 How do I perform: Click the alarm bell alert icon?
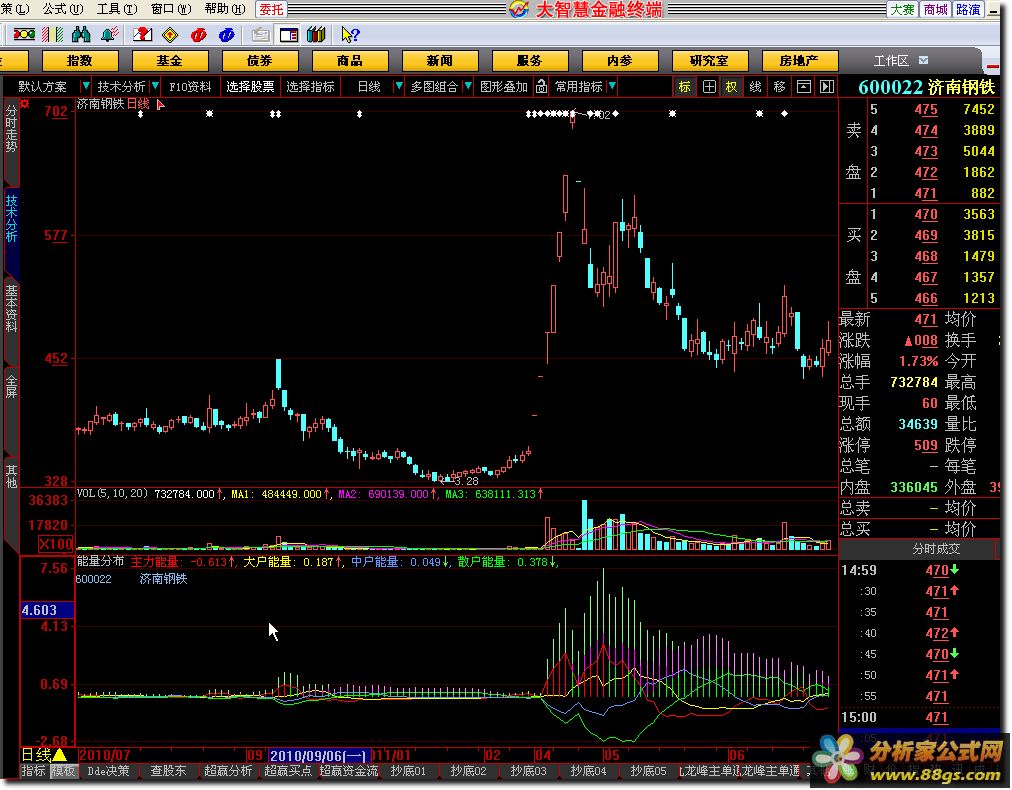[x=110, y=34]
